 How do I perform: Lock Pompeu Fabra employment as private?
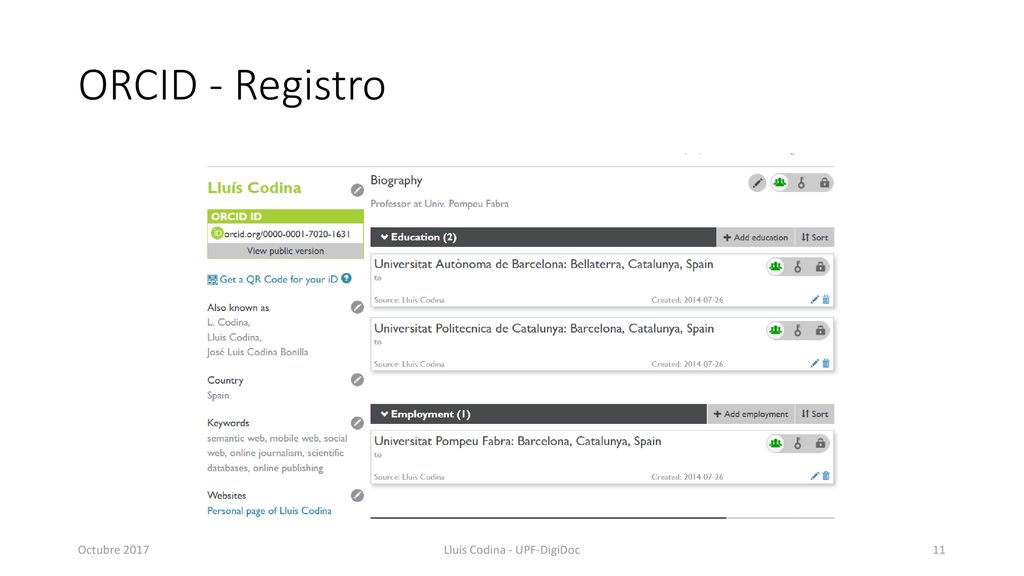[x=820, y=443]
